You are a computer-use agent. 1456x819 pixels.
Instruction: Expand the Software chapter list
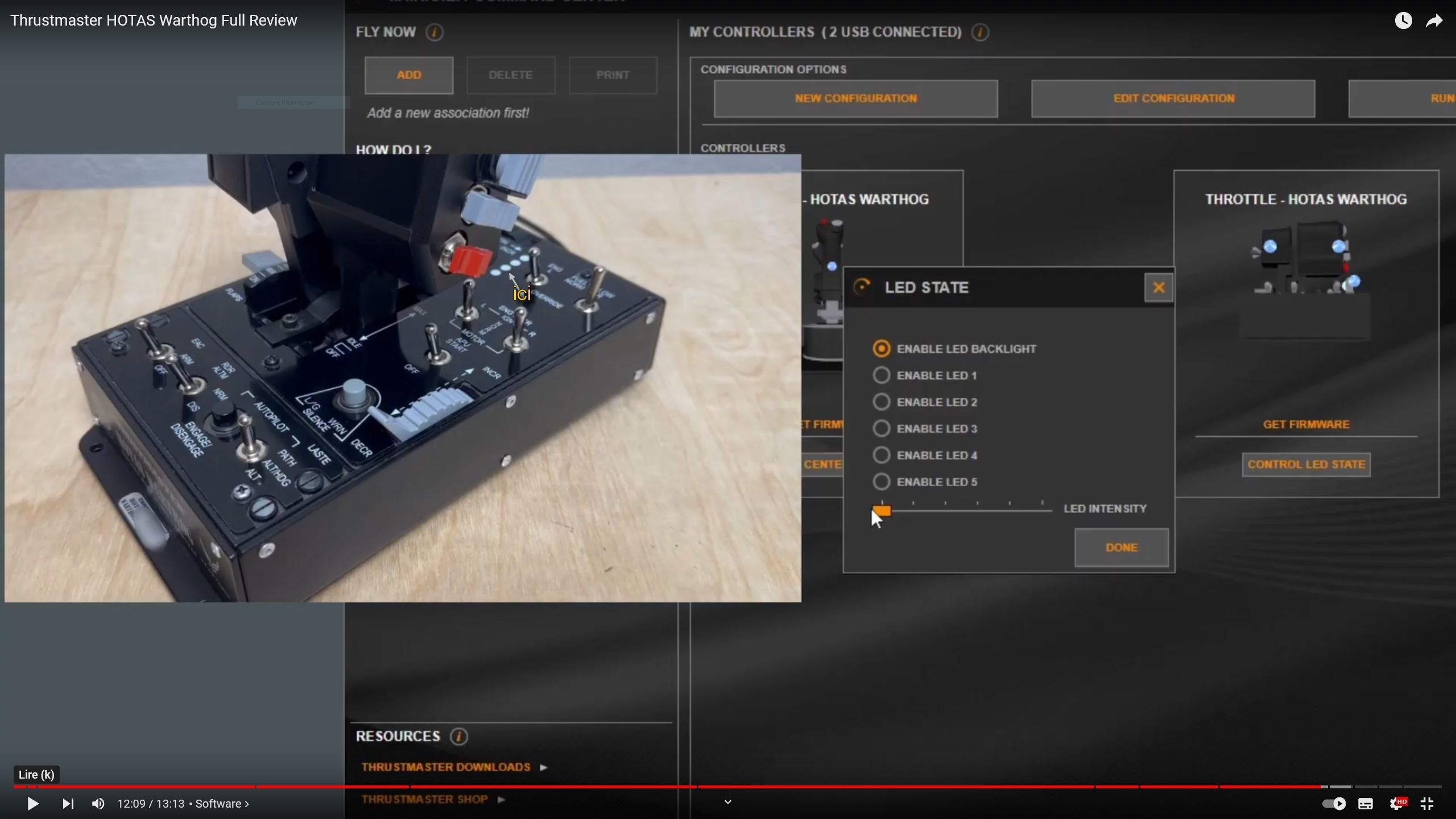click(222, 804)
